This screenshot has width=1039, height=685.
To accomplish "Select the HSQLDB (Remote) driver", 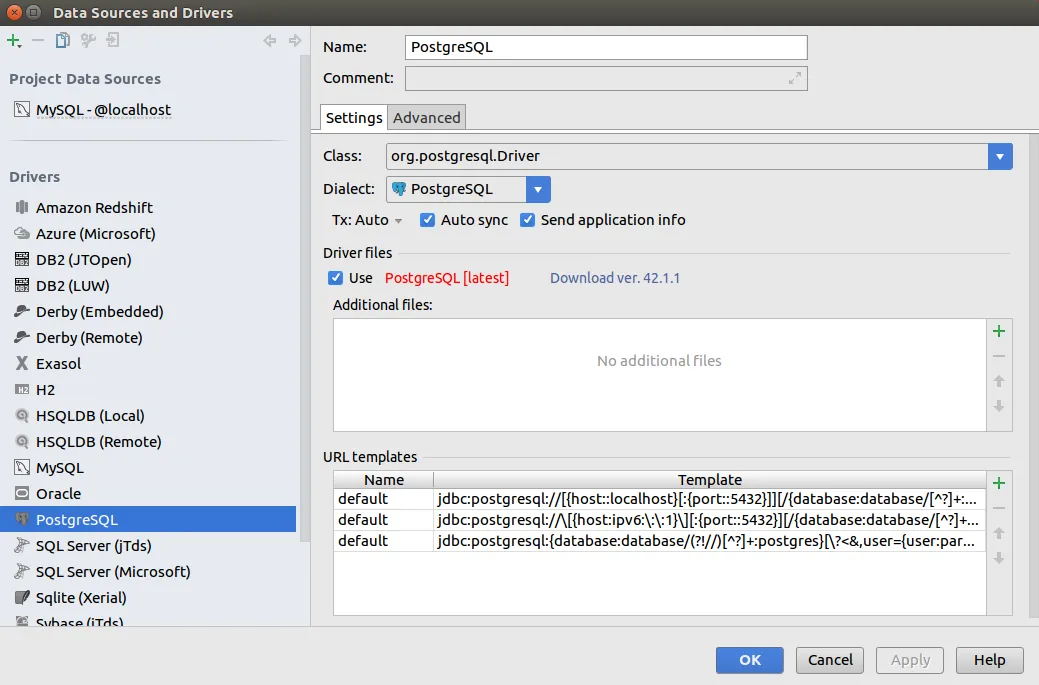I will click(x=148, y=441).
